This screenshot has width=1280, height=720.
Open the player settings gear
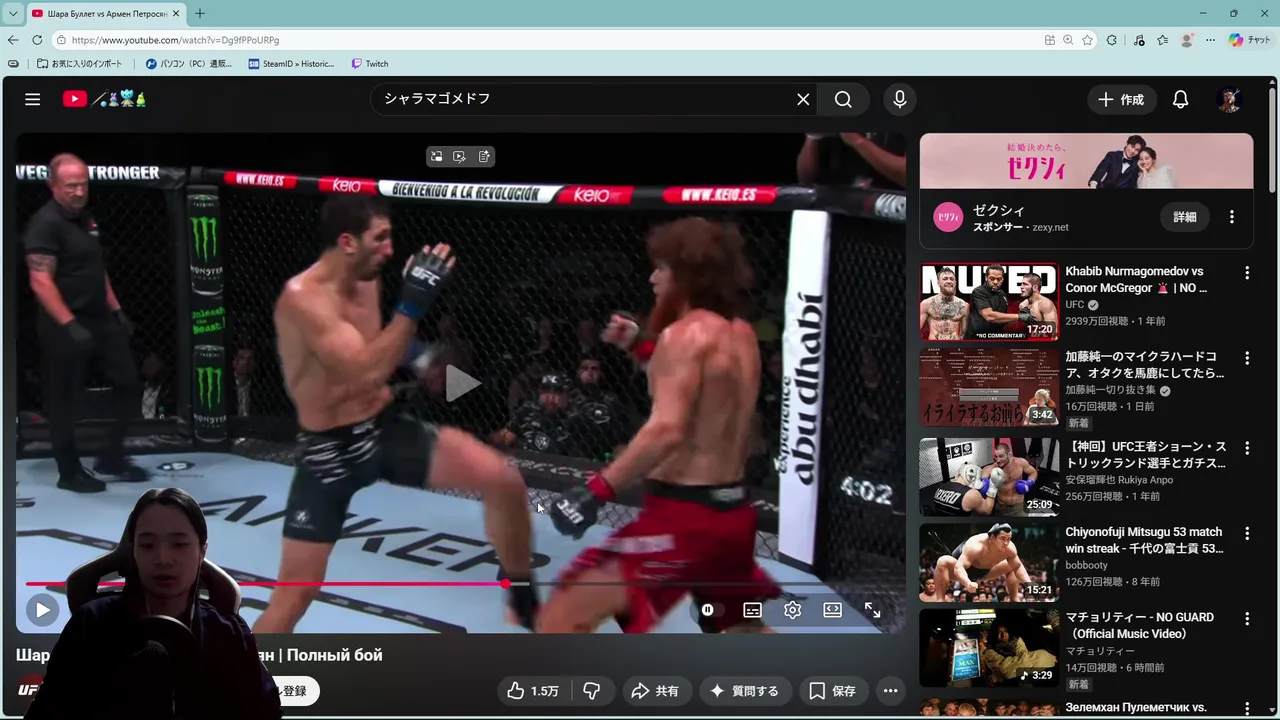pos(793,610)
